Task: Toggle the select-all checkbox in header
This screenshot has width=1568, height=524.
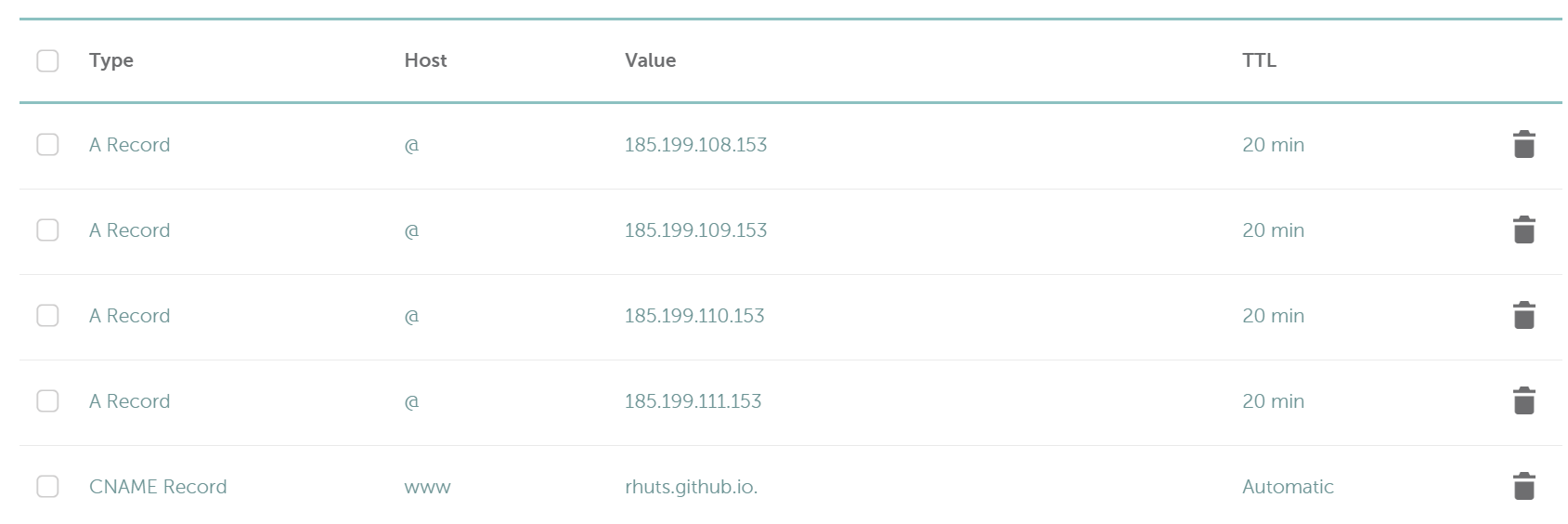Action: pos(47,60)
